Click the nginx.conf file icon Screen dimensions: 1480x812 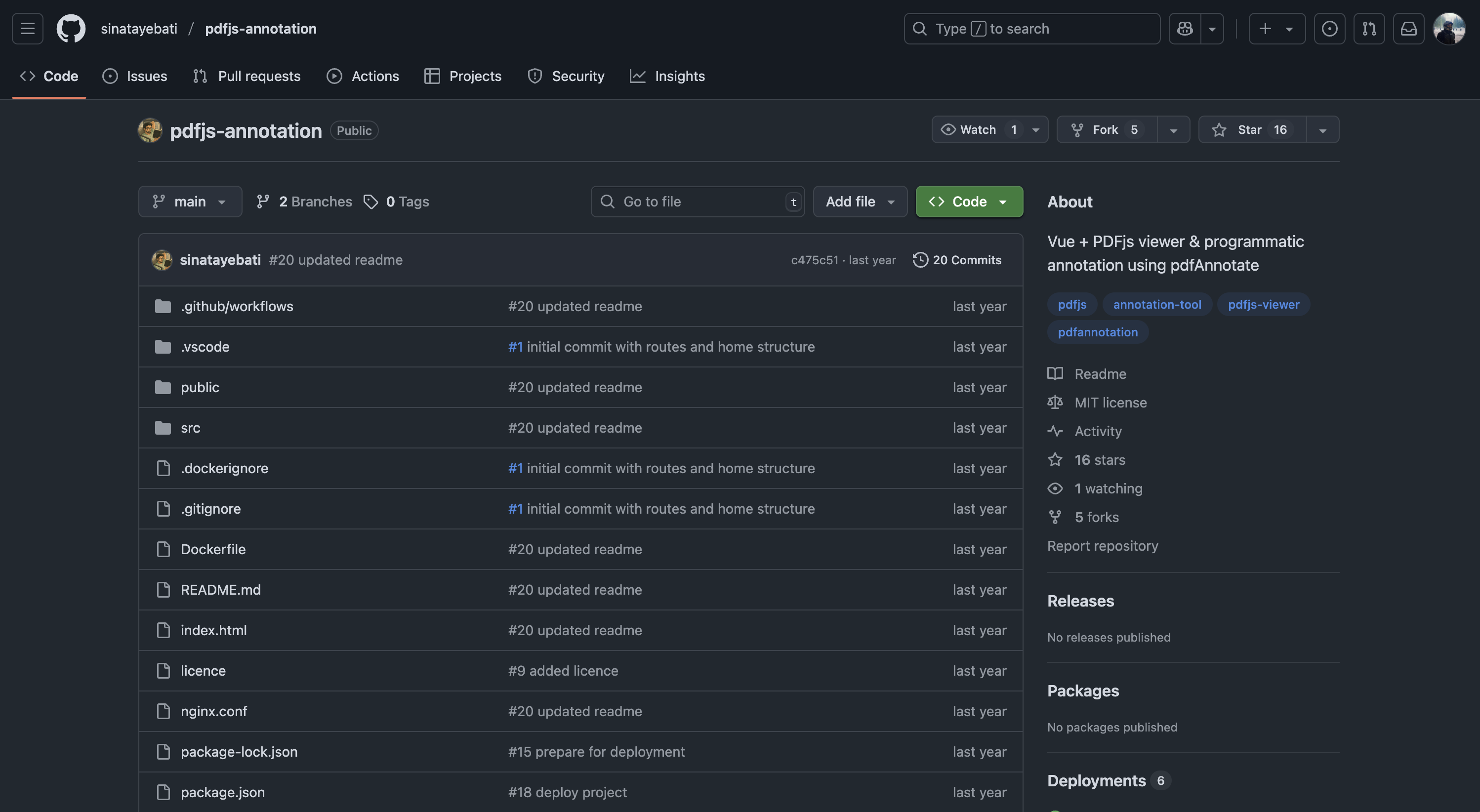point(163,711)
